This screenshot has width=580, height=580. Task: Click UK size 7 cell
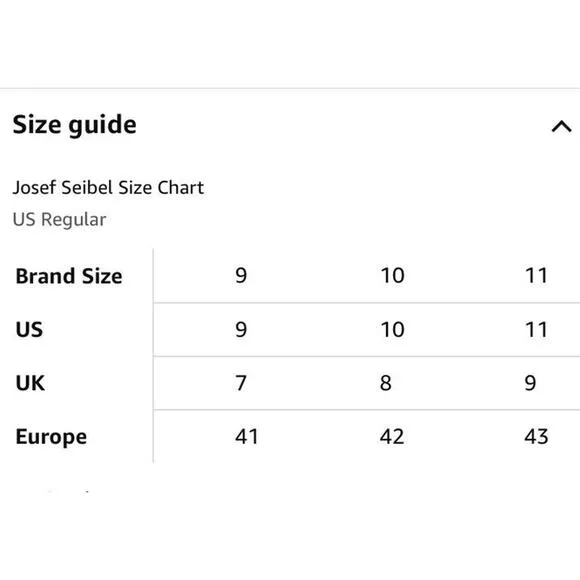coord(241,383)
